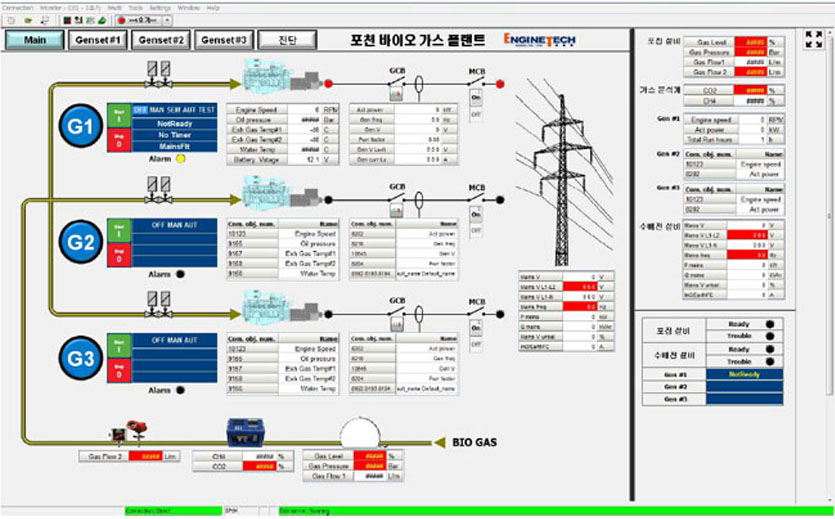Click the yellow G1 Alarm indicator
This screenshot has width=835, height=519.
[181, 159]
